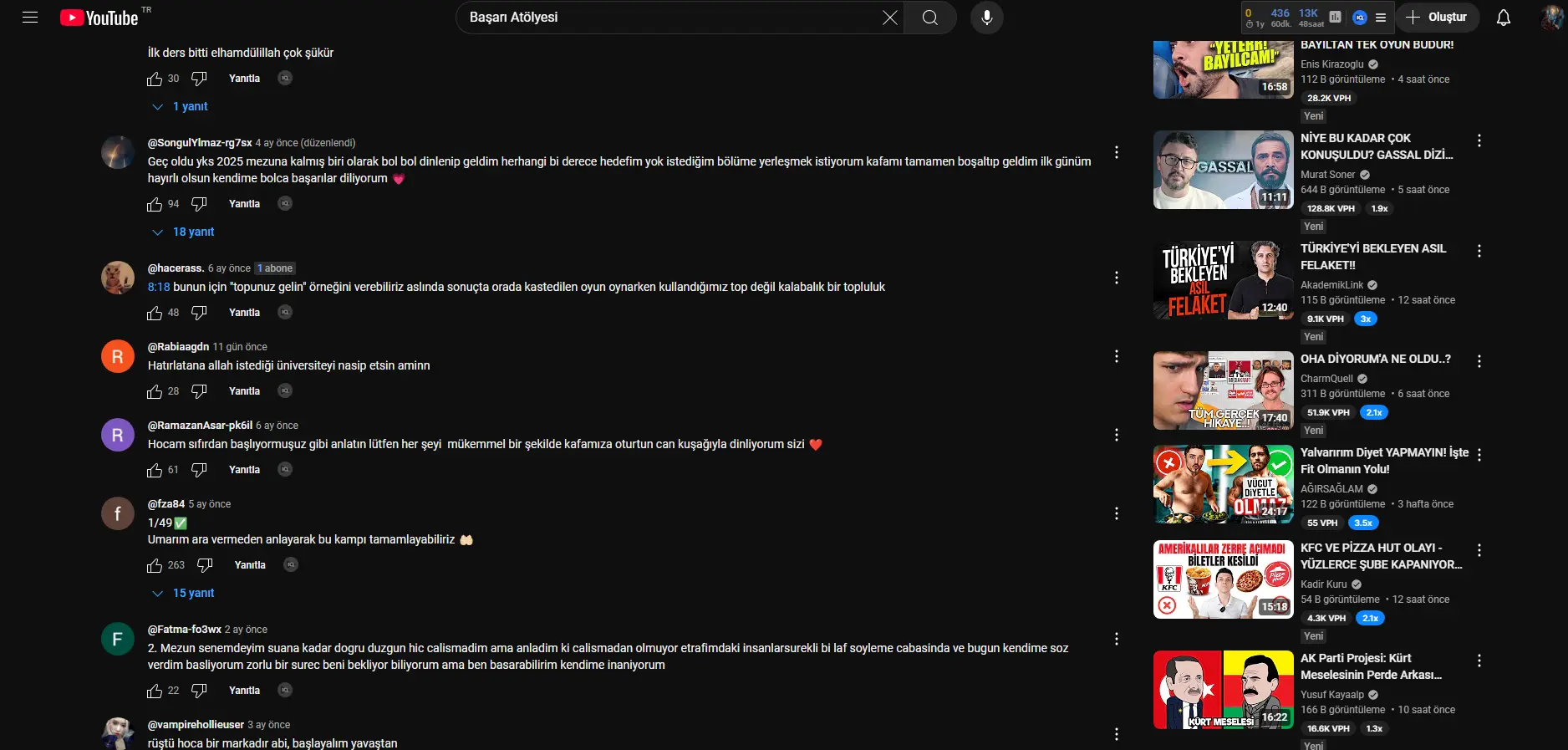Click @Rabiaagdn's orange avatar

pyautogui.click(x=118, y=356)
